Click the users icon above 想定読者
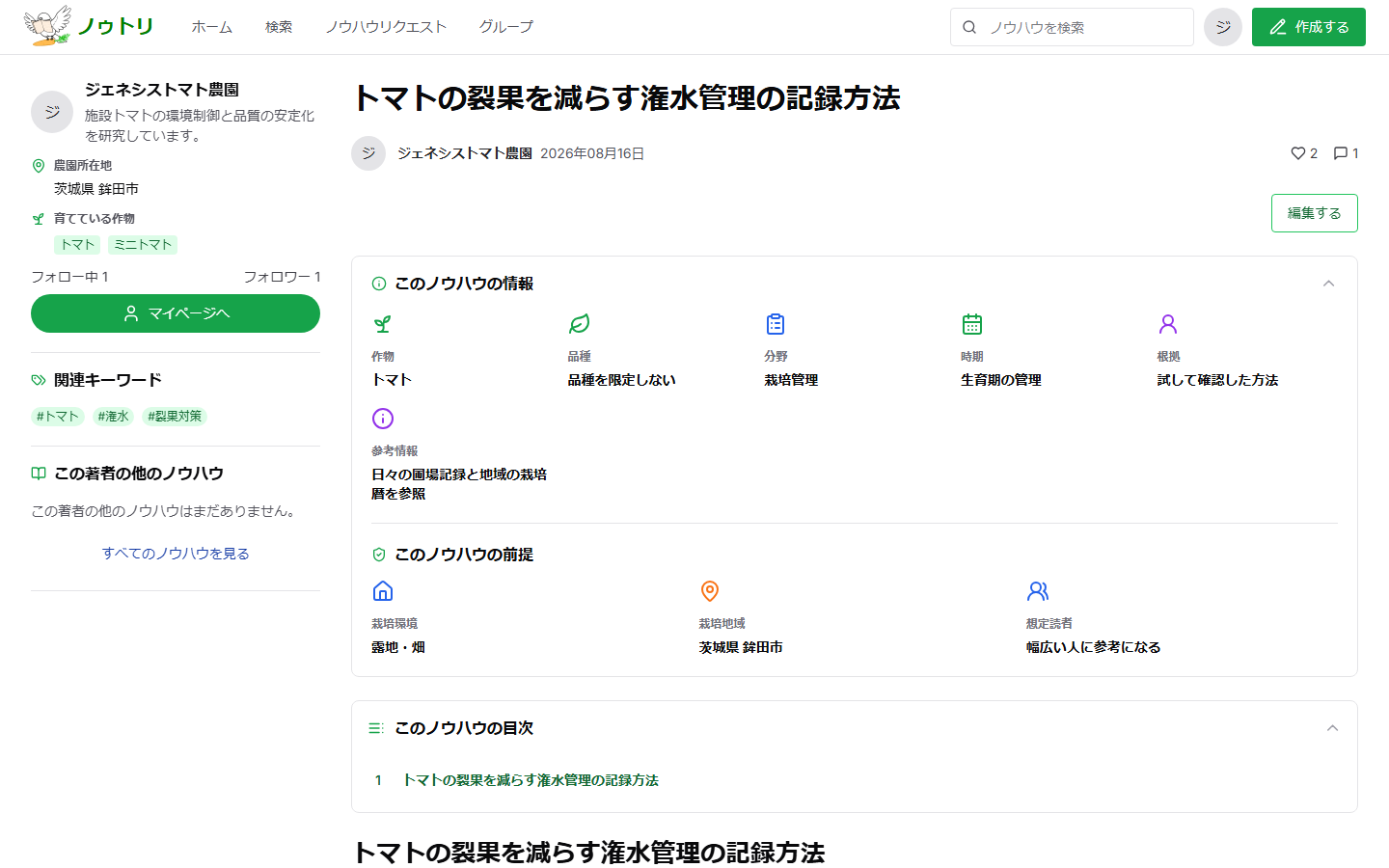 click(1038, 591)
